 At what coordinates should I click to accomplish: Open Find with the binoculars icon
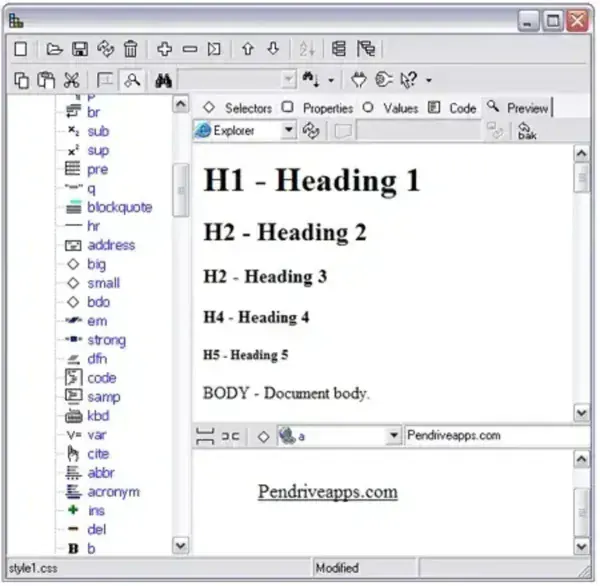pos(163,80)
